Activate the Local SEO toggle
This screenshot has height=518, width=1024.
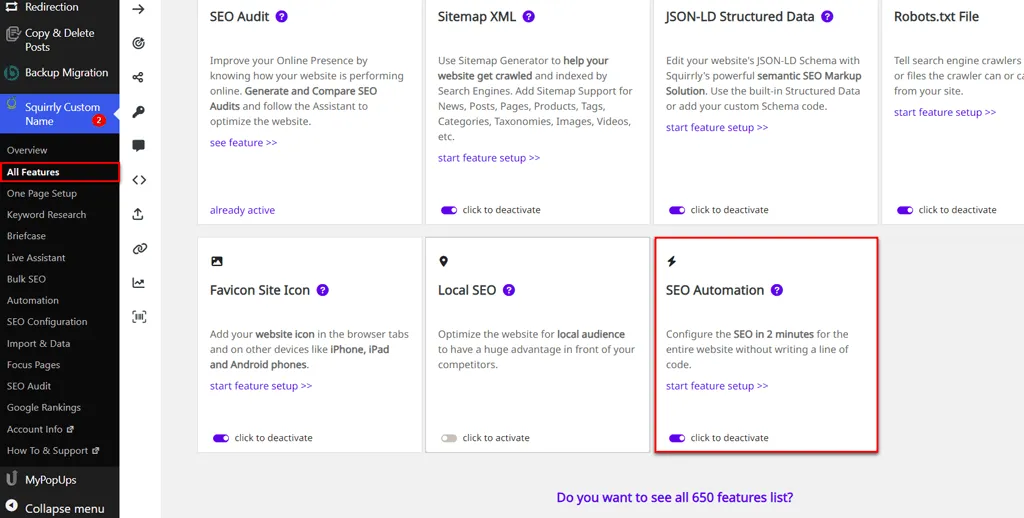click(x=449, y=438)
